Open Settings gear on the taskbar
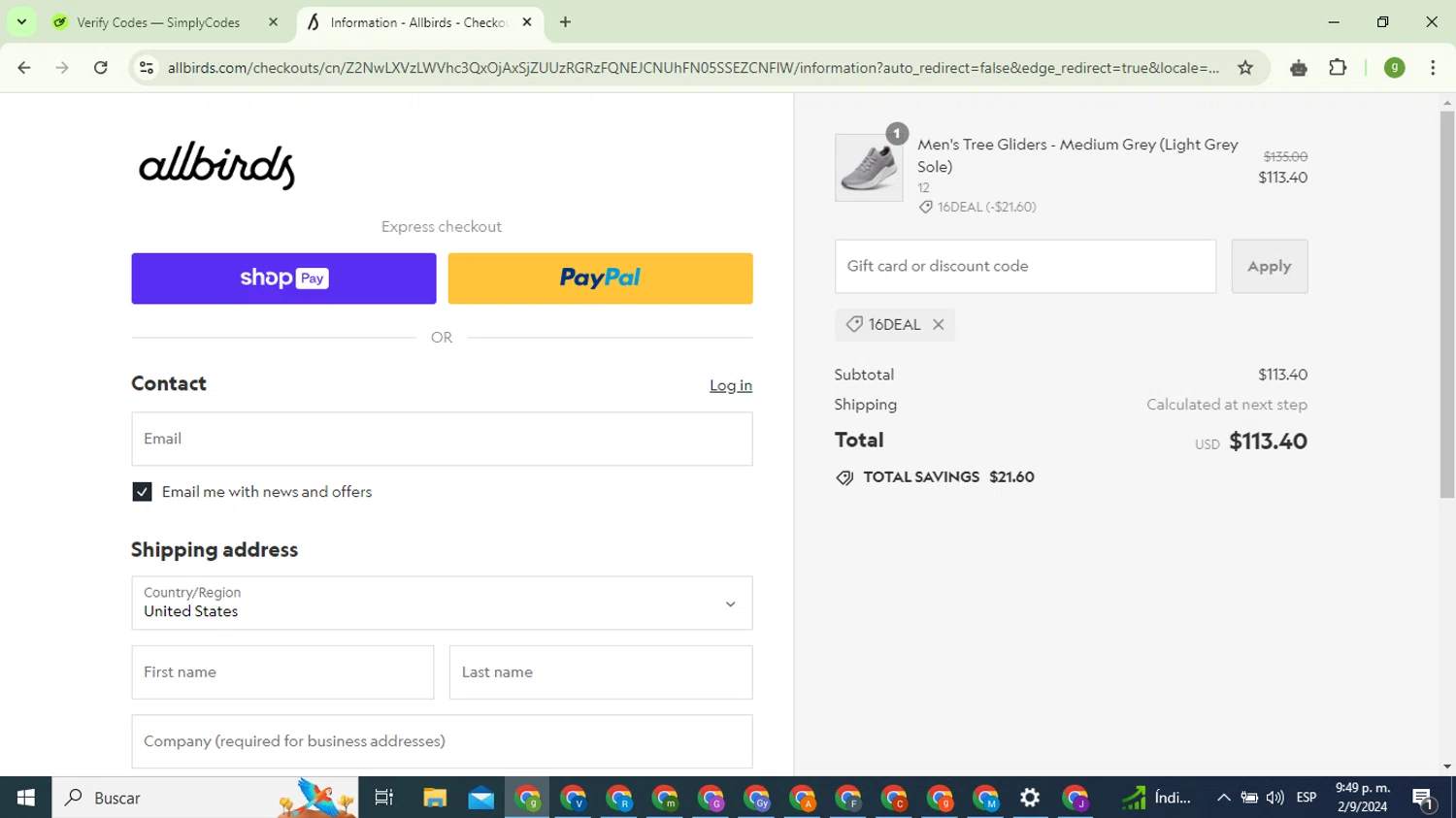The width and height of the screenshot is (1456, 818). (x=1030, y=798)
